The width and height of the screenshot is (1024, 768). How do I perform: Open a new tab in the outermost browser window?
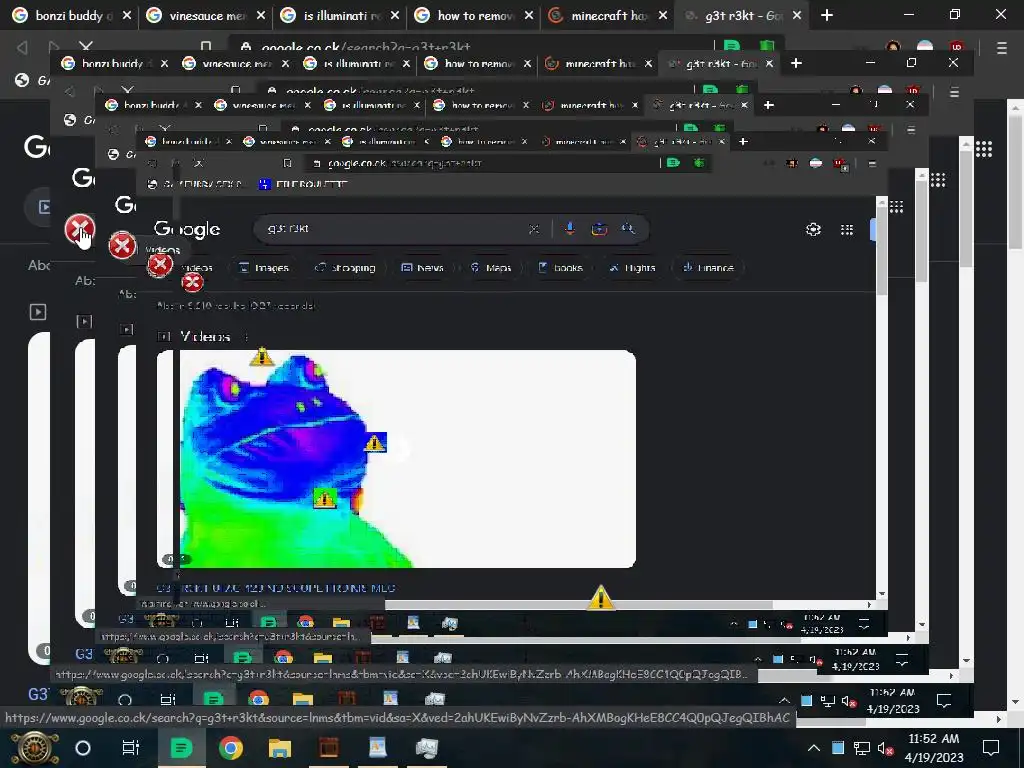(827, 15)
